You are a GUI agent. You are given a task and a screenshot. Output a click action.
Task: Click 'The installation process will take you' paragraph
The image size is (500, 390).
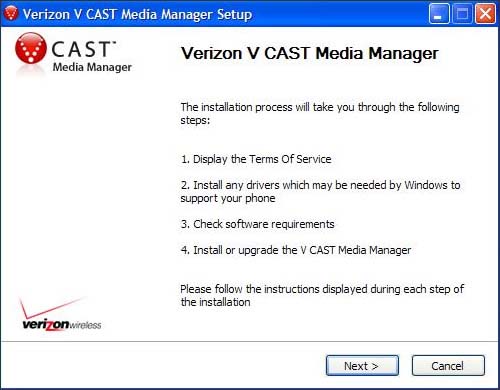click(x=320, y=113)
